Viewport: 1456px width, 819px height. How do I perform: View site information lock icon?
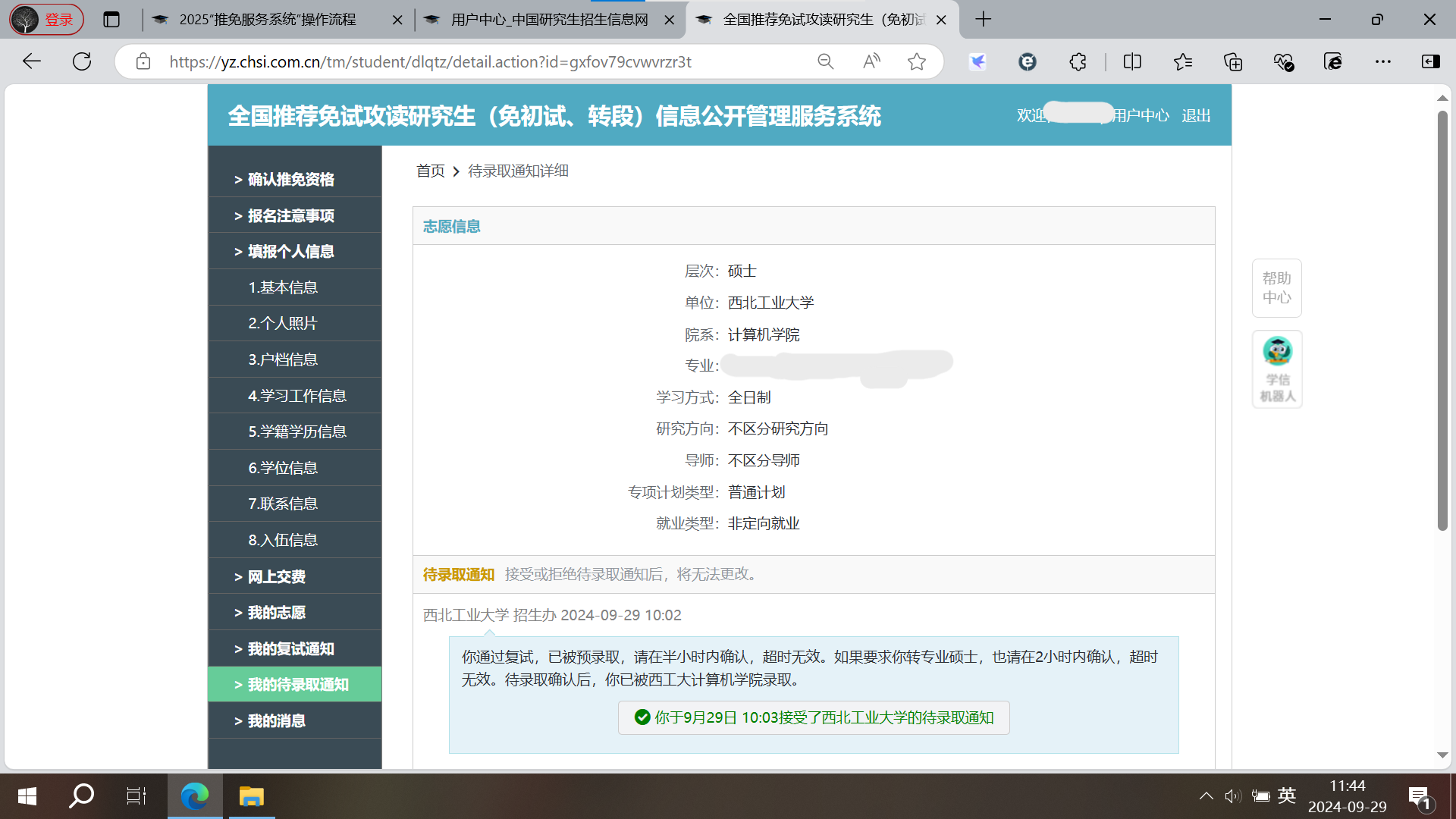point(143,61)
